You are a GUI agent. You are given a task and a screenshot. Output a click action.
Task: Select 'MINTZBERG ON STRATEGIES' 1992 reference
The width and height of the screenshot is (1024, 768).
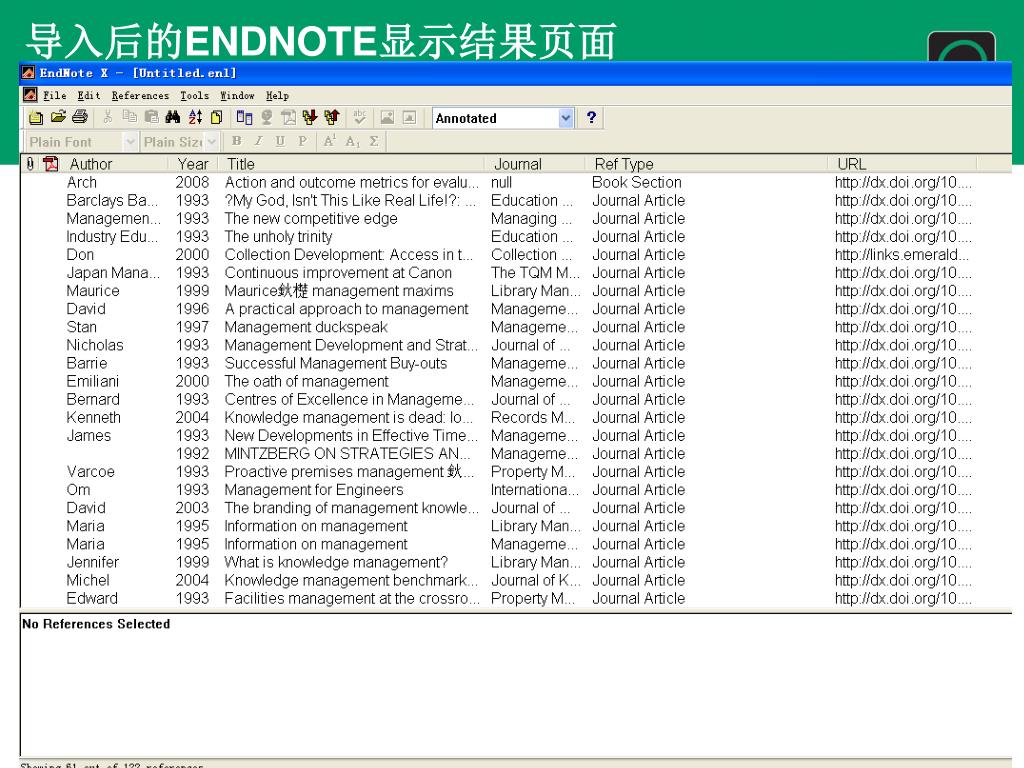click(x=516, y=453)
